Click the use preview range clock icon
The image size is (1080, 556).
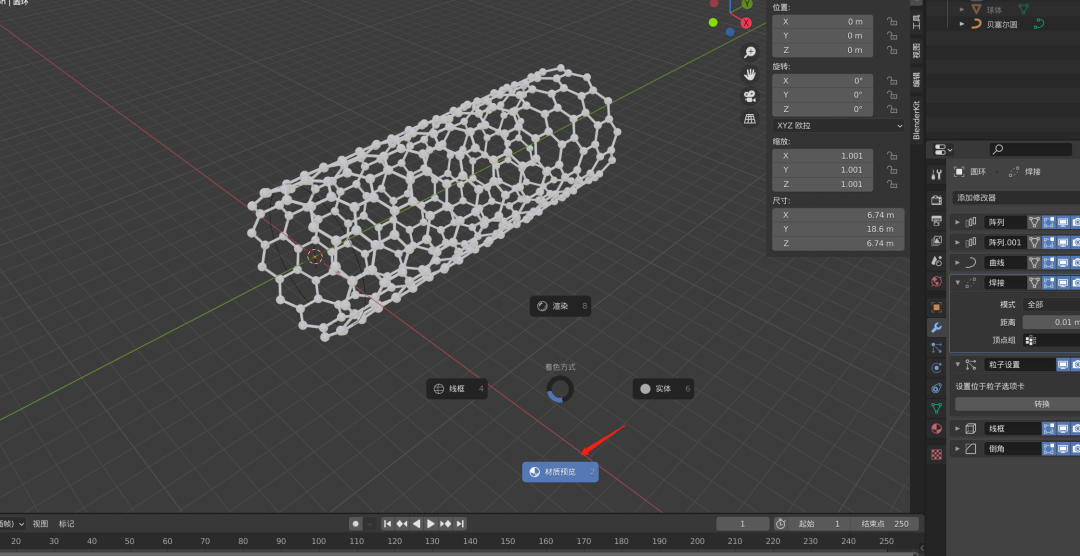tap(780, 524)
